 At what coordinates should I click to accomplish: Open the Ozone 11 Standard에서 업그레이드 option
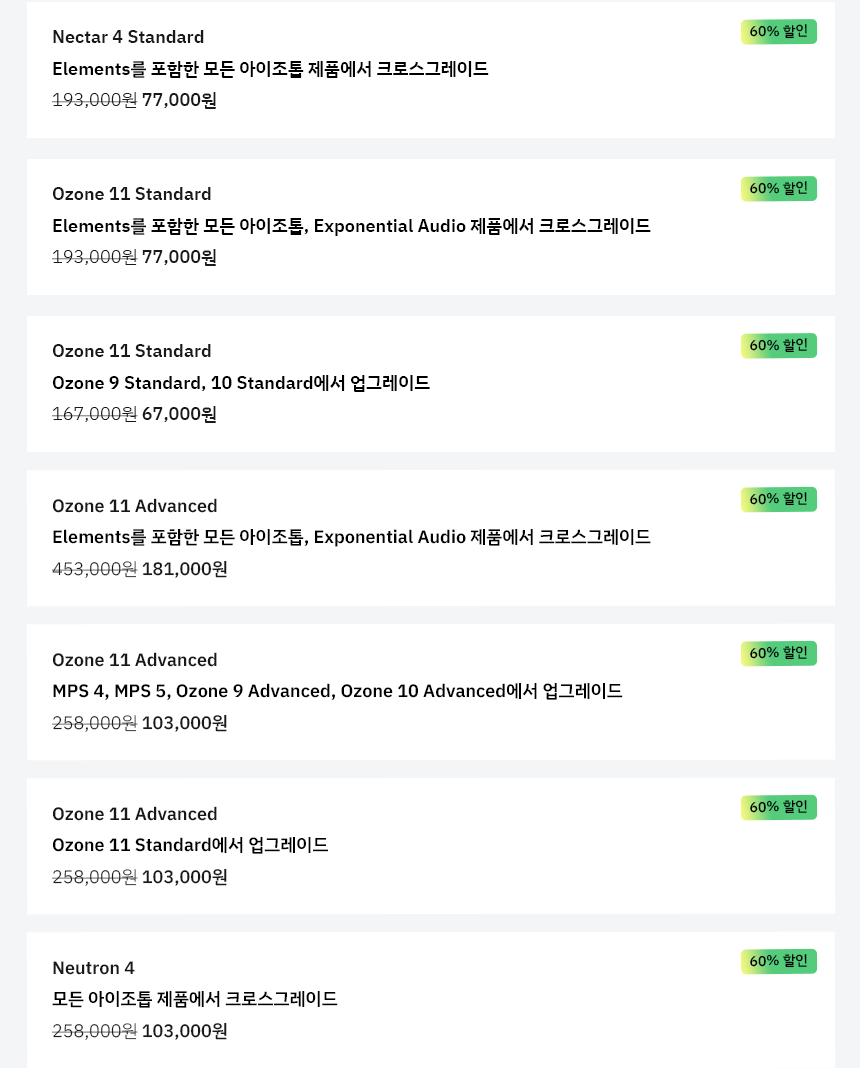[190, 845]
